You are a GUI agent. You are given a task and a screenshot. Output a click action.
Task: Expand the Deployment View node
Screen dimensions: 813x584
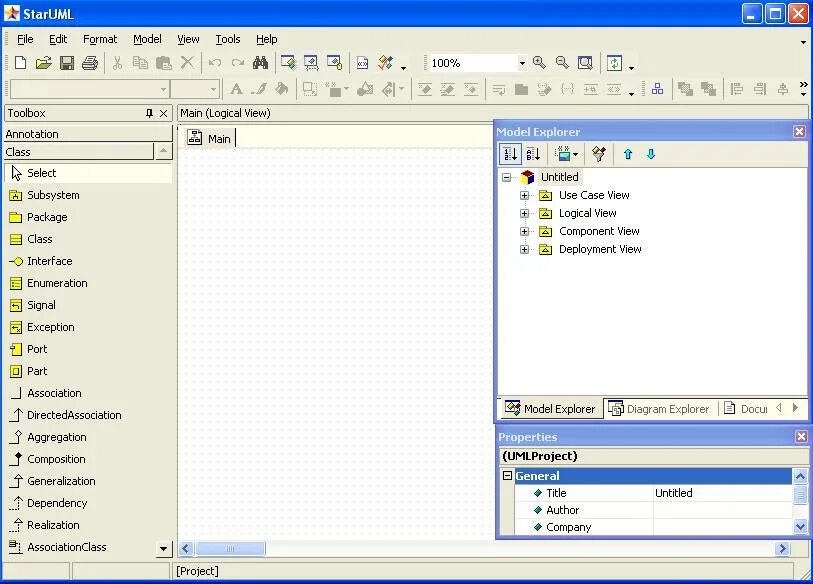click(525, 249)
